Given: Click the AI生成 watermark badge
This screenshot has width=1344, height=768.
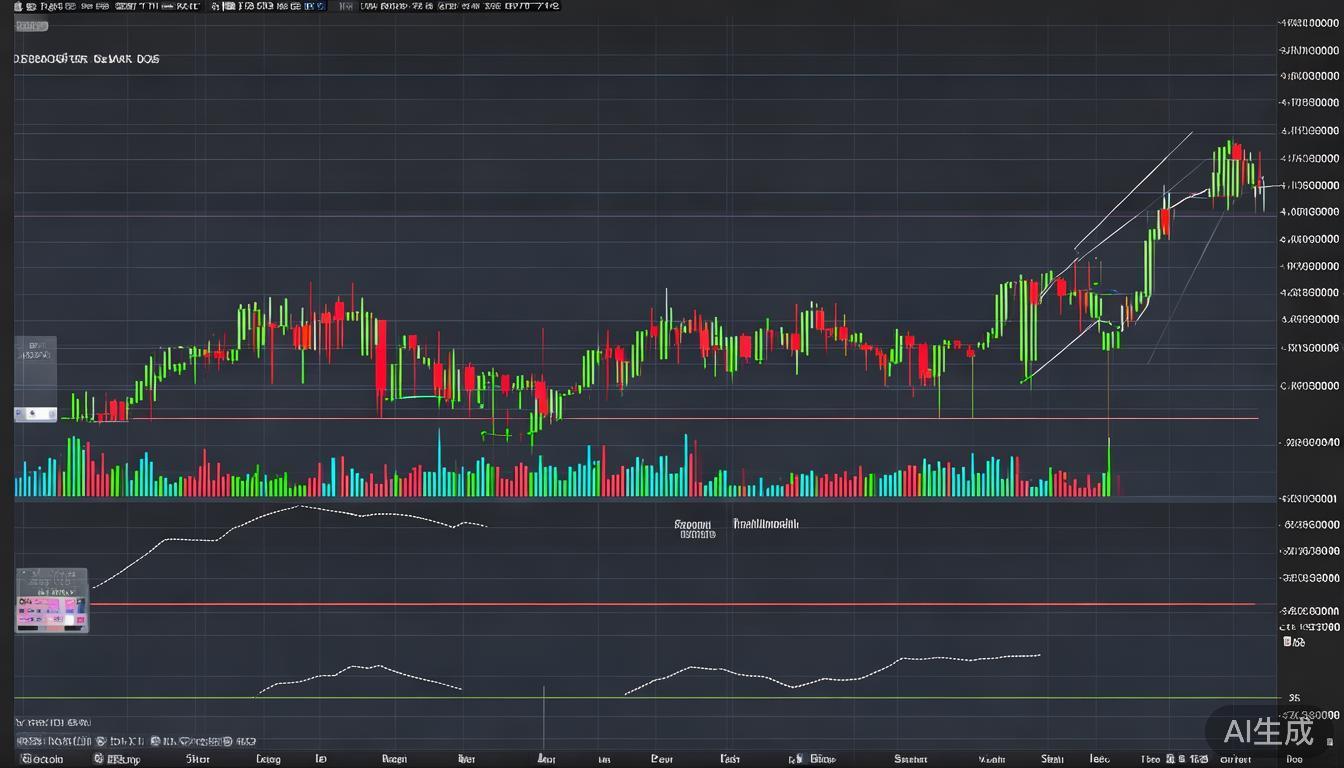Looking at the screenshot, I should (x=1268, y=731).
